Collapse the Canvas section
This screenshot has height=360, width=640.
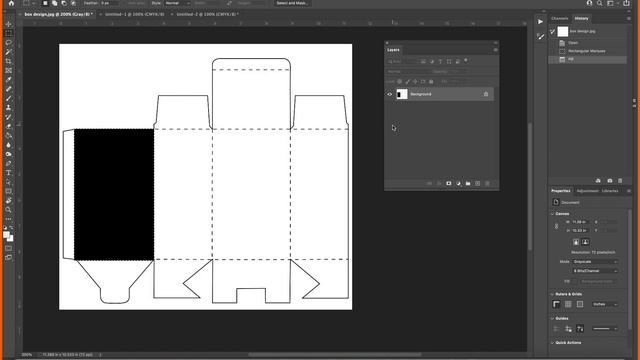point(553,214)
